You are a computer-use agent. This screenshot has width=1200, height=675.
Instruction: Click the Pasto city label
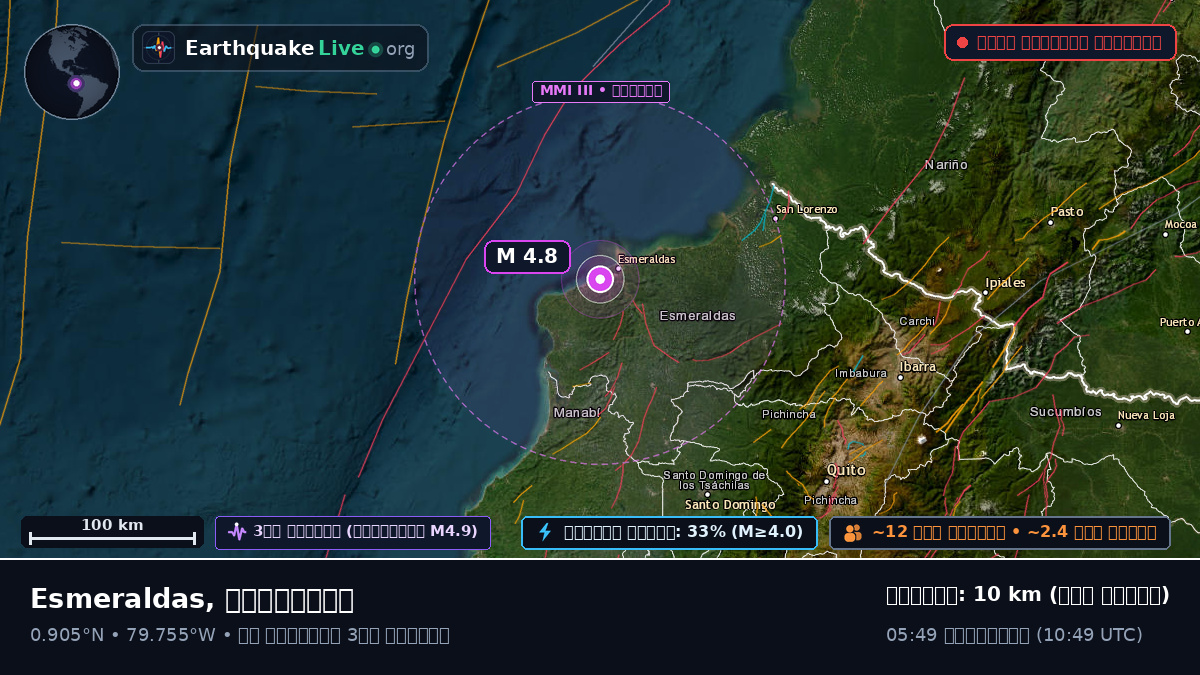click(1067, 212)
